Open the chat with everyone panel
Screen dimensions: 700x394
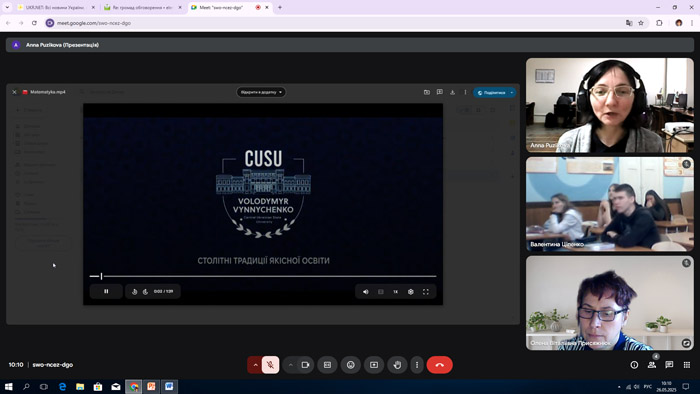point(669,365)
